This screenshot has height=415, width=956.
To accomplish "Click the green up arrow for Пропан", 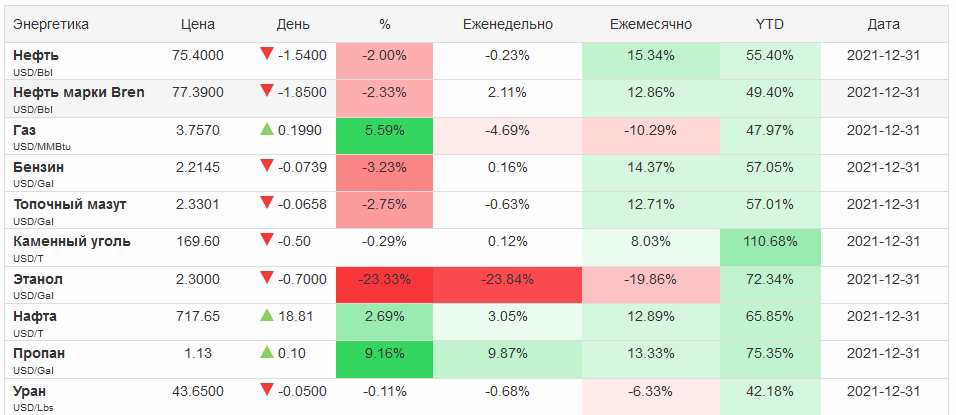I will coord(266,352).
